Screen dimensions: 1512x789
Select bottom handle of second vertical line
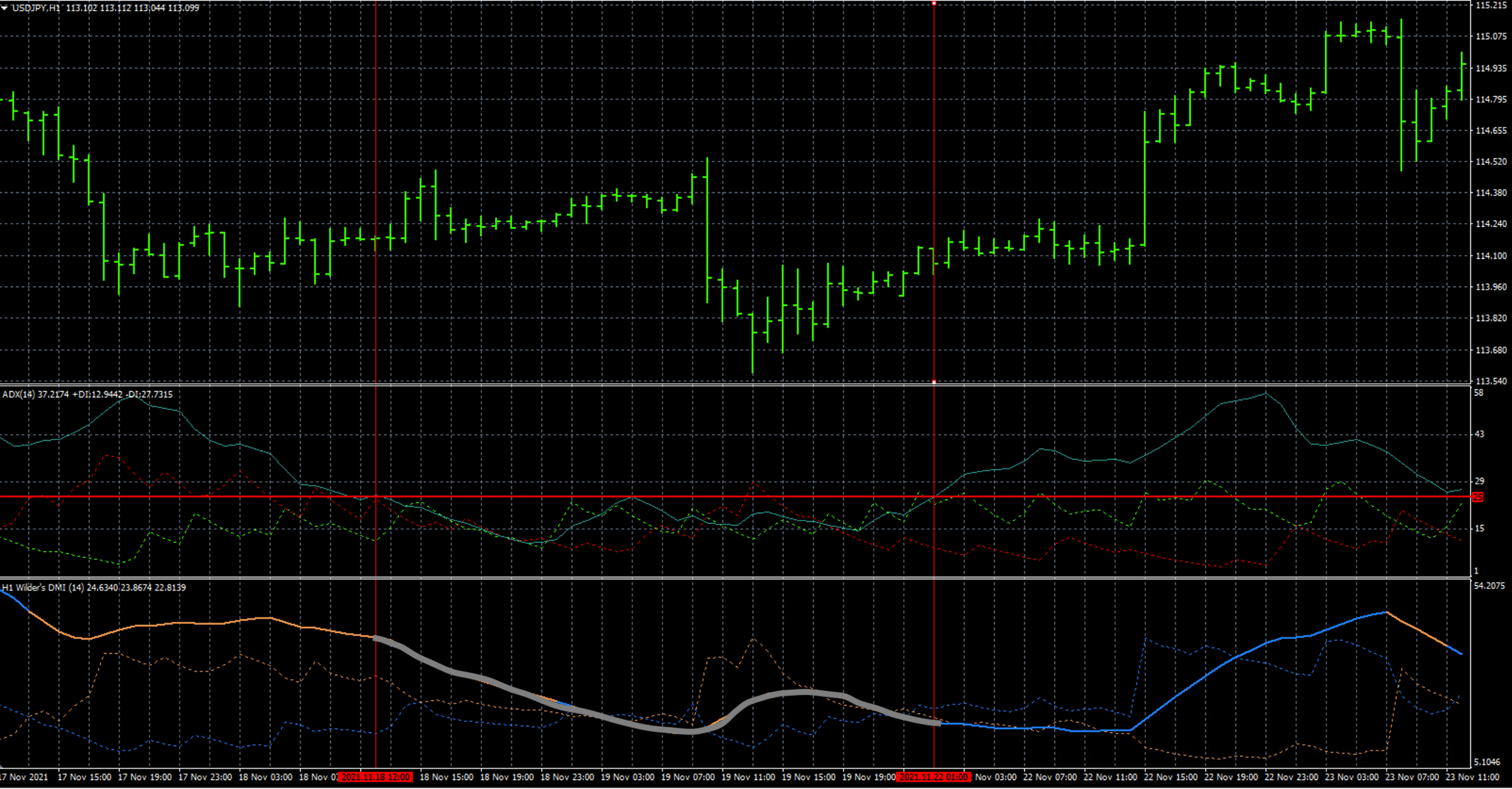[x=934, y=382]
